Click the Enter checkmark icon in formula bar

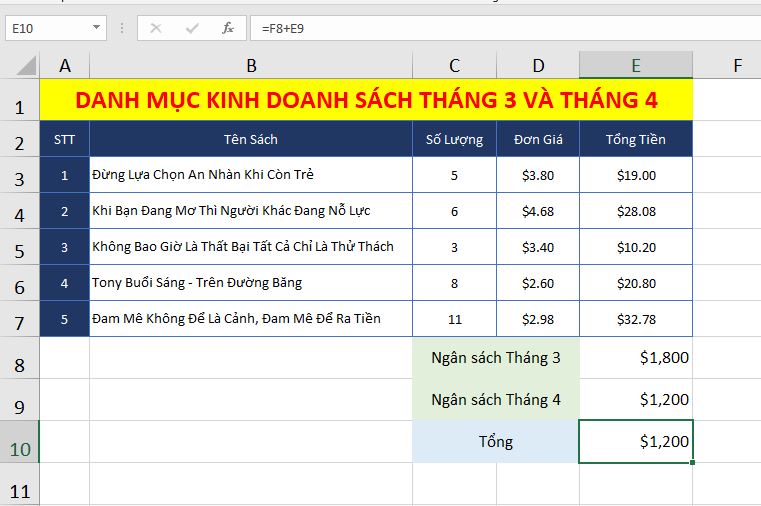(192, 28)
